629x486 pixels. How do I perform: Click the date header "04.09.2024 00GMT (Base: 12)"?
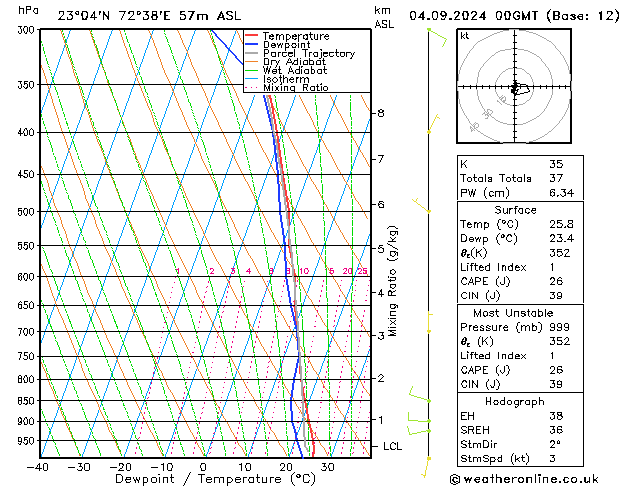point(515,16)
